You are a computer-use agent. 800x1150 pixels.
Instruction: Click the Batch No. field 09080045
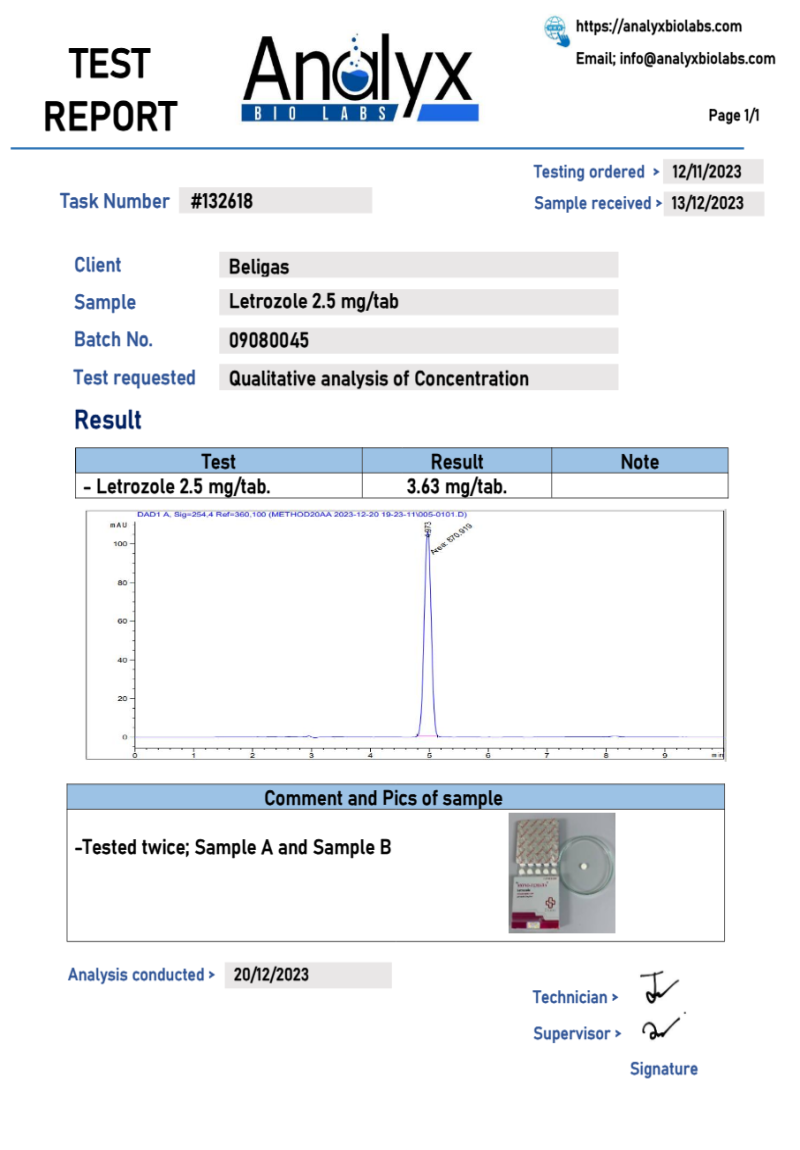point(417,341)
